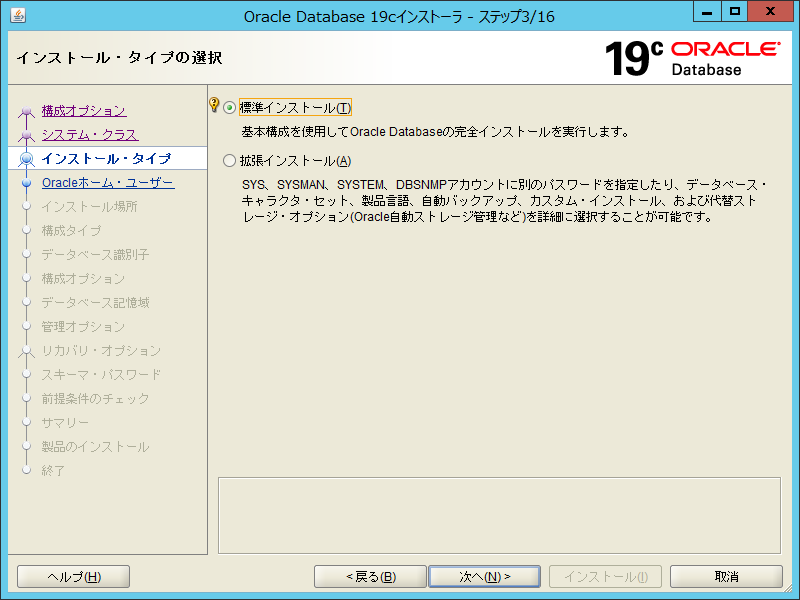
Task: Maximize the installer window
Action: (735, 12)
